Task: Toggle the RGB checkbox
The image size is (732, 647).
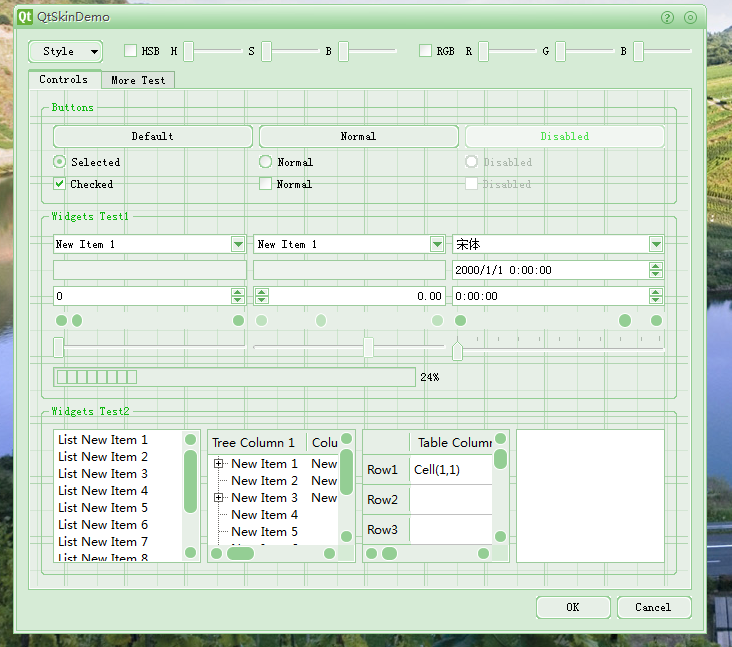Action: [x=425, y=51]
